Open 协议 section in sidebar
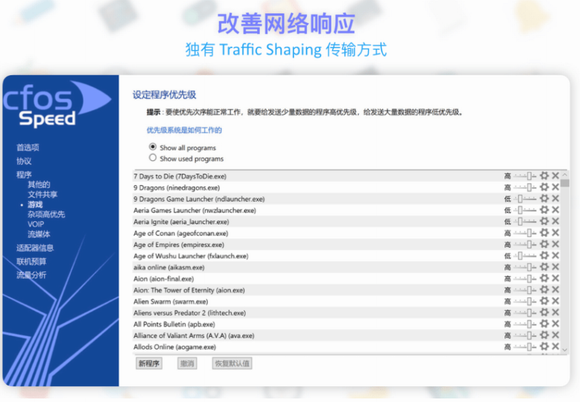Screen dimensions: 580x402 24,161
